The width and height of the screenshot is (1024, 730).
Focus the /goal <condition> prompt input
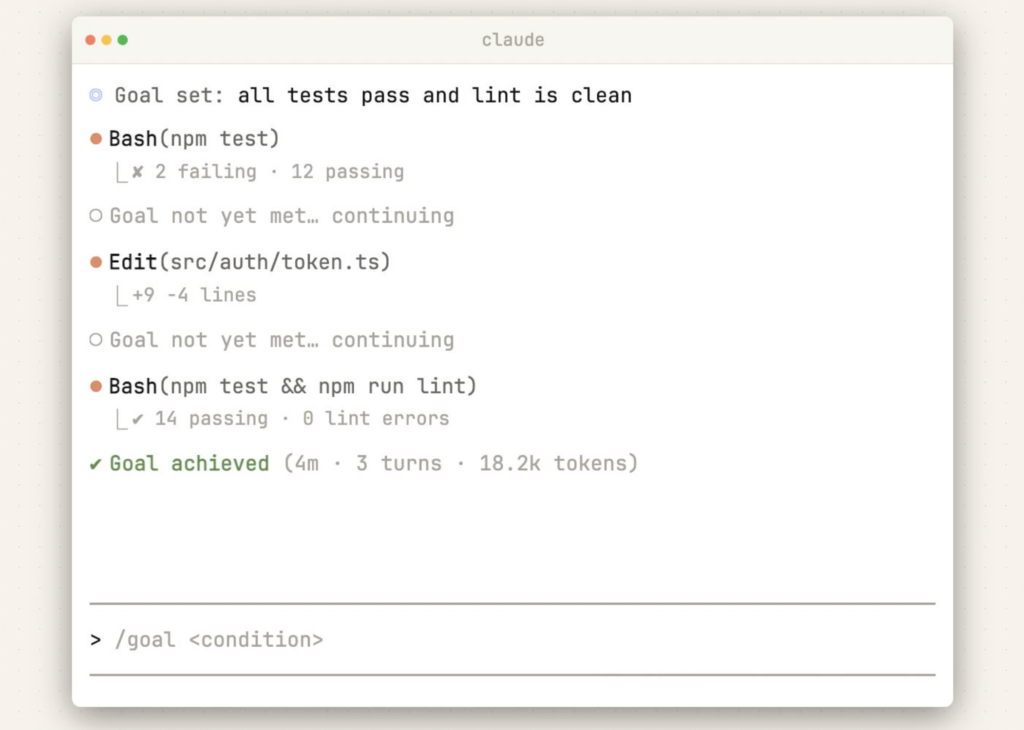(x=512, y=640)
